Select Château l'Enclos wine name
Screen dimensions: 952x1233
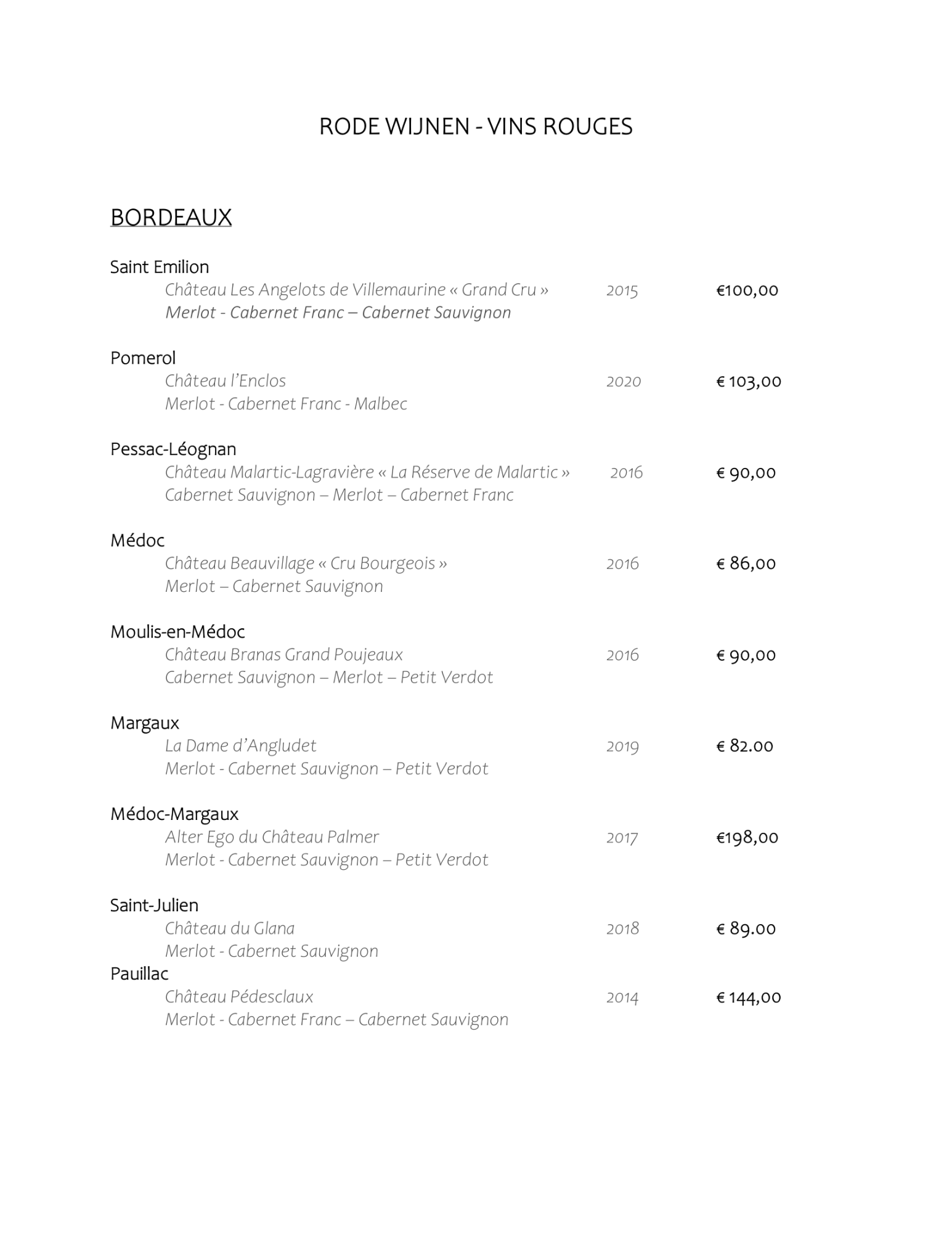(226, 381)
